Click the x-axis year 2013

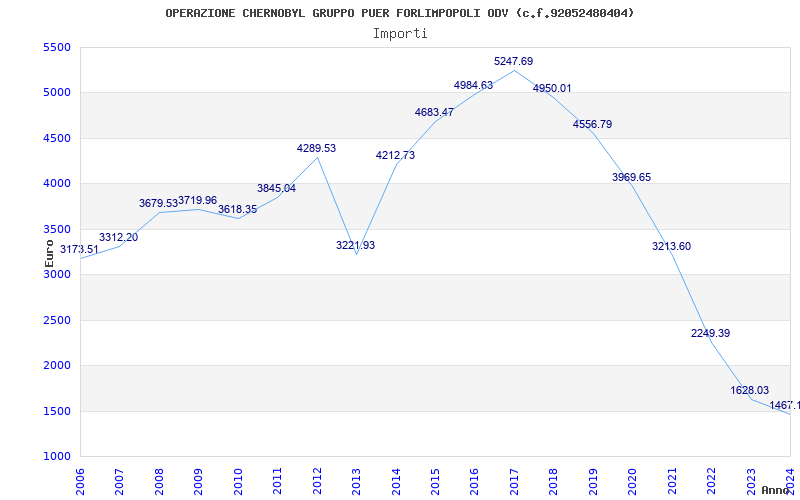(x=356, y=482)
